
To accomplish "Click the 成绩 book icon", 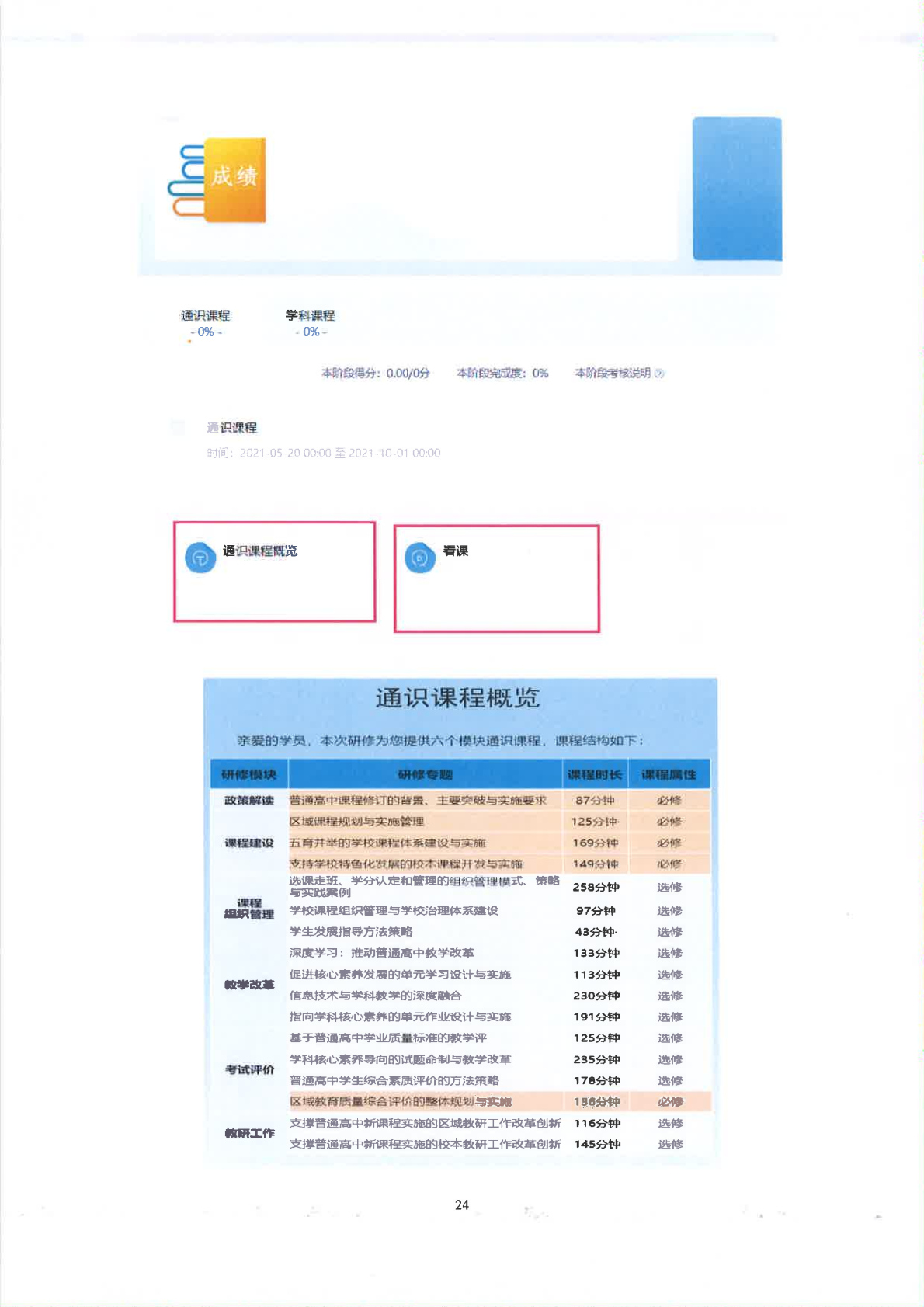I will (x=217, y=180).
